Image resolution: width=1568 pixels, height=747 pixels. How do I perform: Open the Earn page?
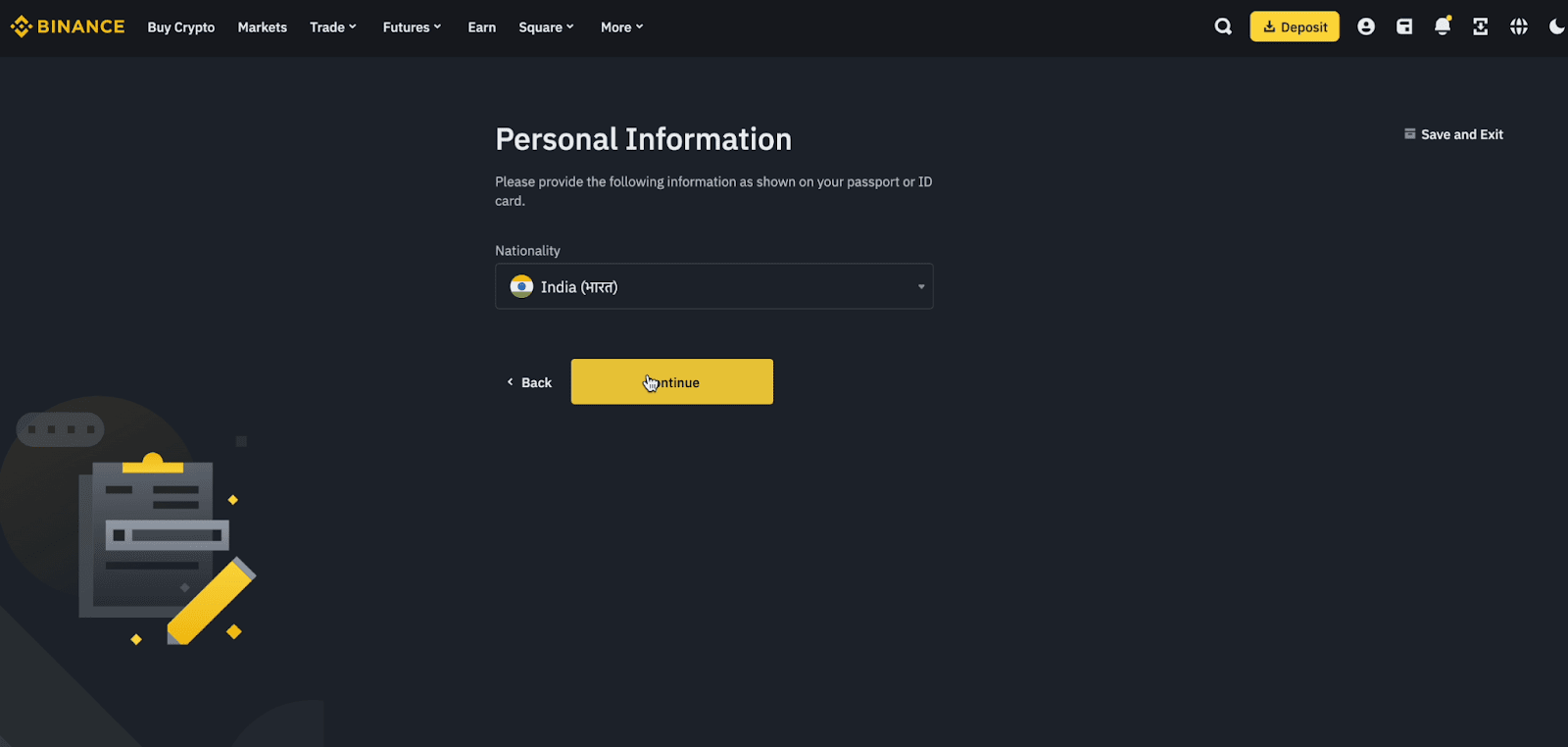click(482, 27)
